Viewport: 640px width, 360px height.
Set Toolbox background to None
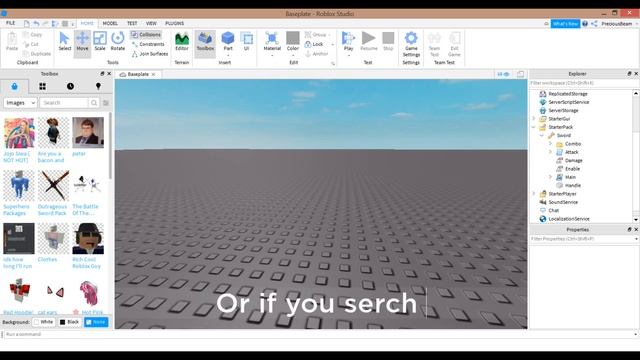[96, 322]
